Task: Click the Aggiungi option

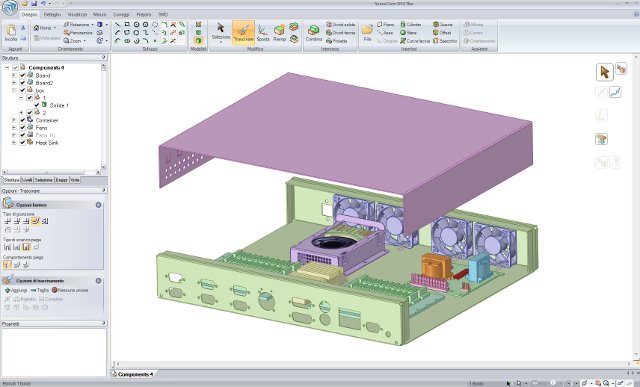Action: [16, 290]
